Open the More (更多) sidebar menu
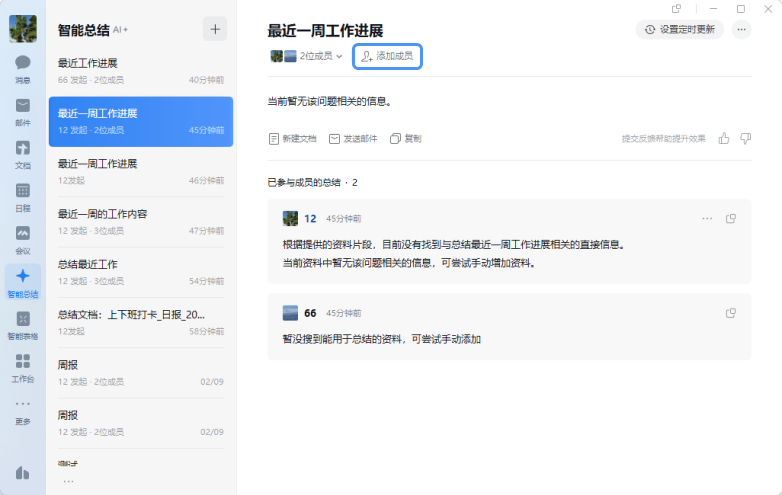782x495 pixels. [22, 412]
